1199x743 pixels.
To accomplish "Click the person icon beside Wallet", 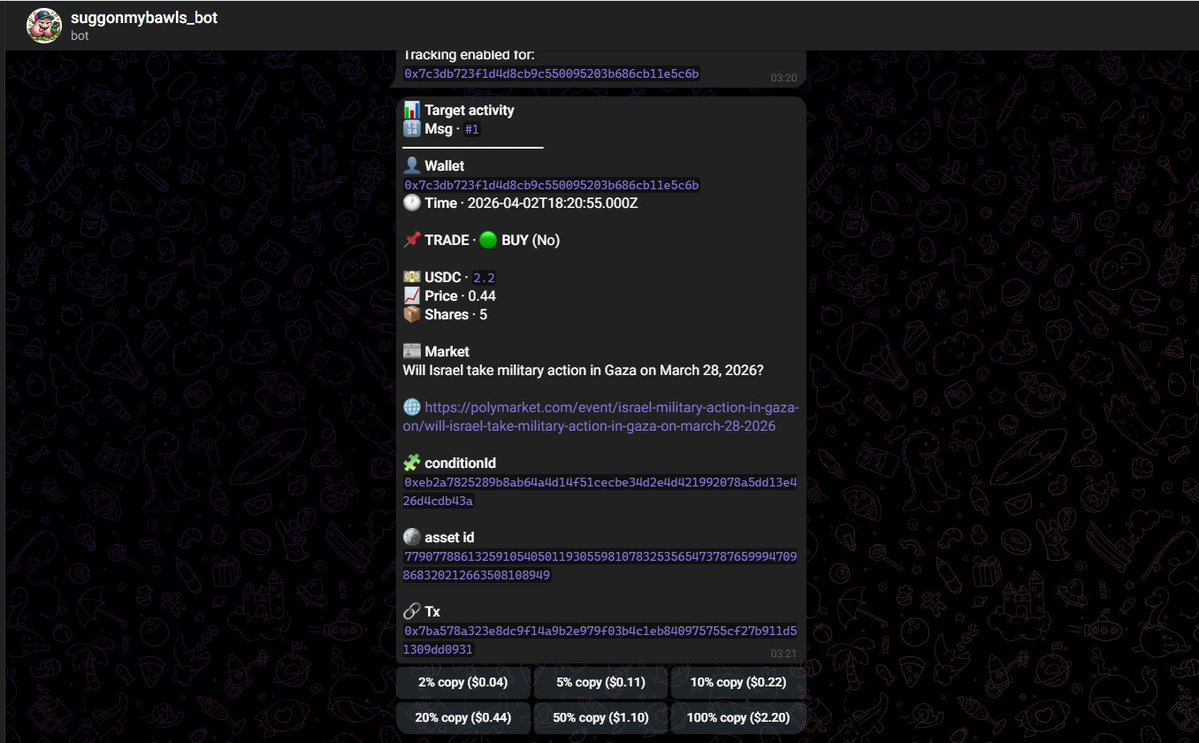I will [x=411, y=165].
